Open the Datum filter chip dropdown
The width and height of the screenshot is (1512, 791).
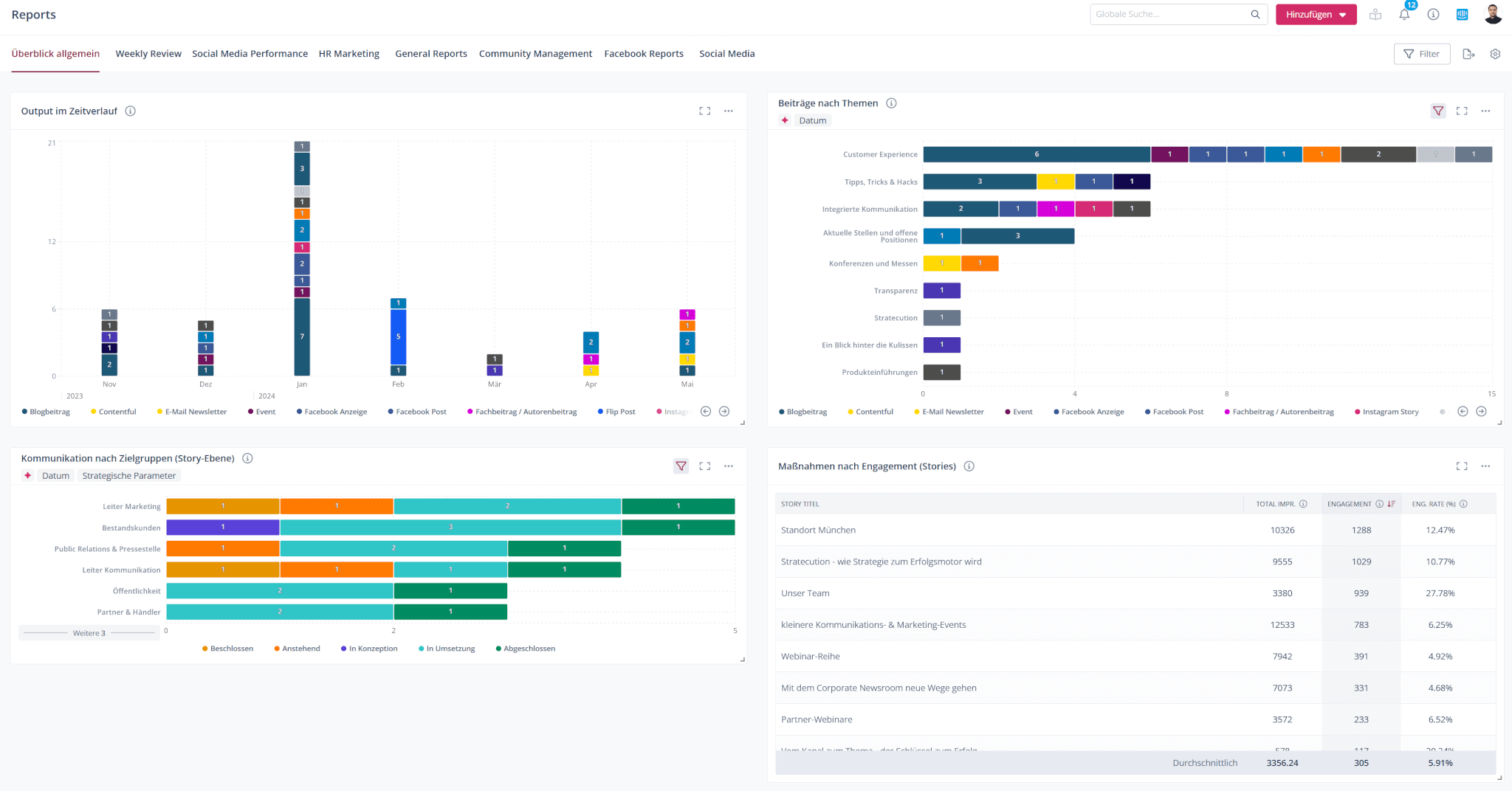(x=813, y=120)
